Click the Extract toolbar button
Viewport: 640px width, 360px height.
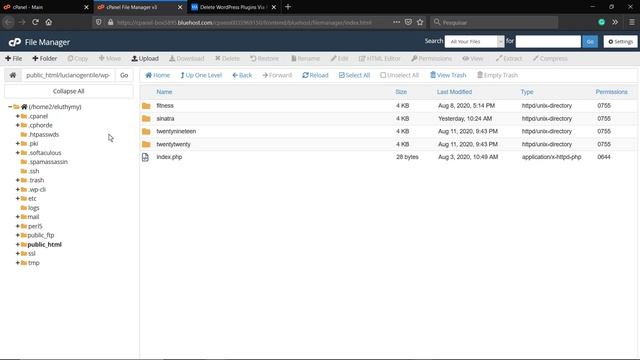tap(509, 58)
